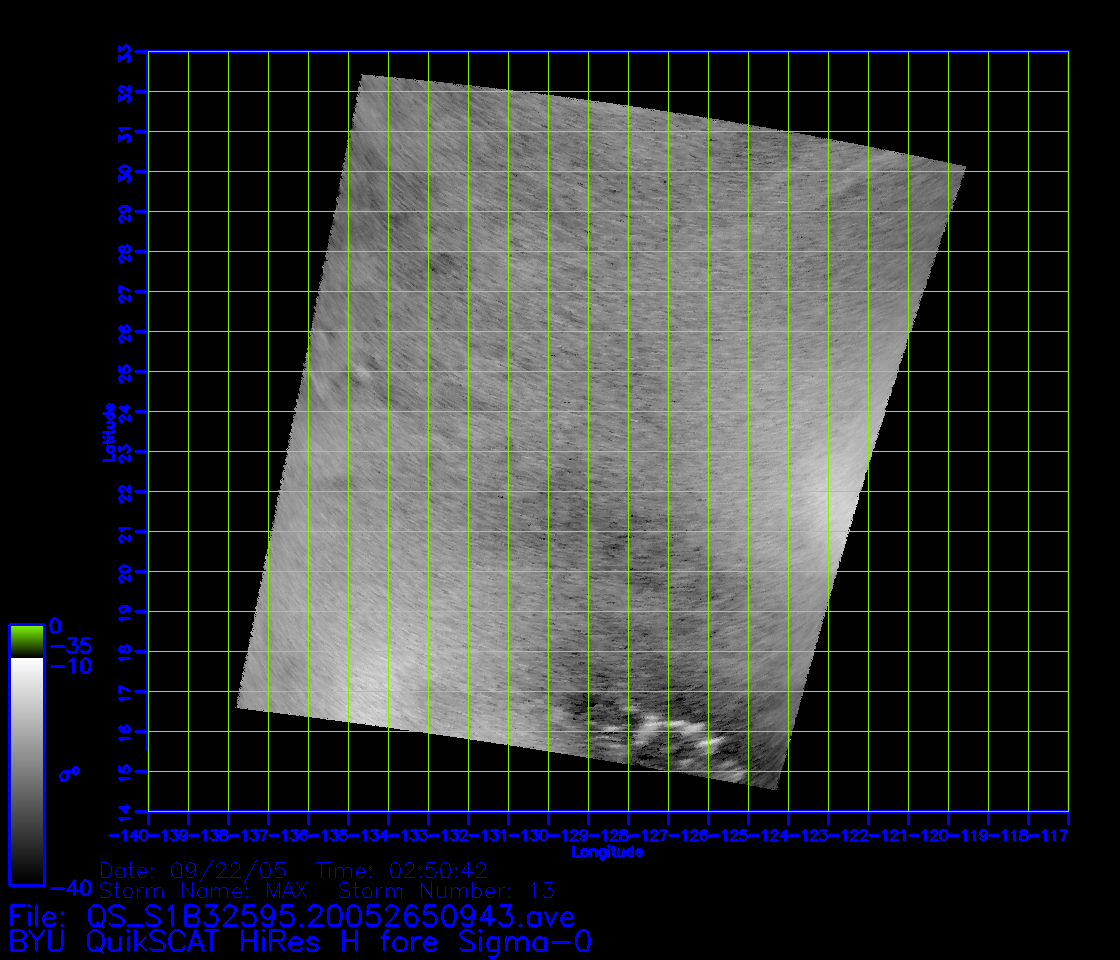Screen dimensions: 1120x960
Task: Click the bright storm patch in the lower swath
Action: click(665, 731)
